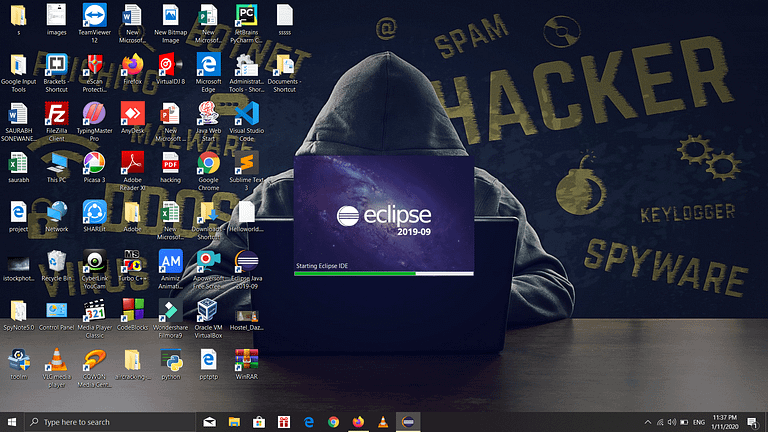Open the TeamViewer 12 desktop icon
The image size is (768, 432).
pyautogui.click(x=95, y=23)
